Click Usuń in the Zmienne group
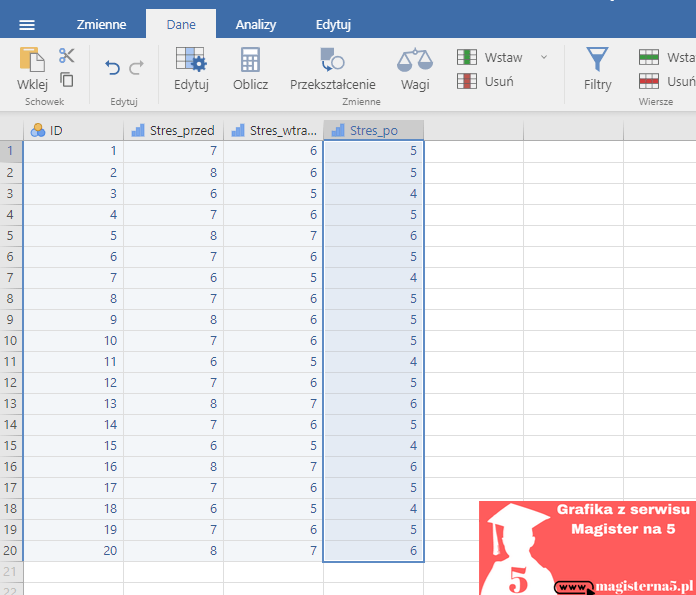This screenshot has height=595, width=696. [490, 80]
